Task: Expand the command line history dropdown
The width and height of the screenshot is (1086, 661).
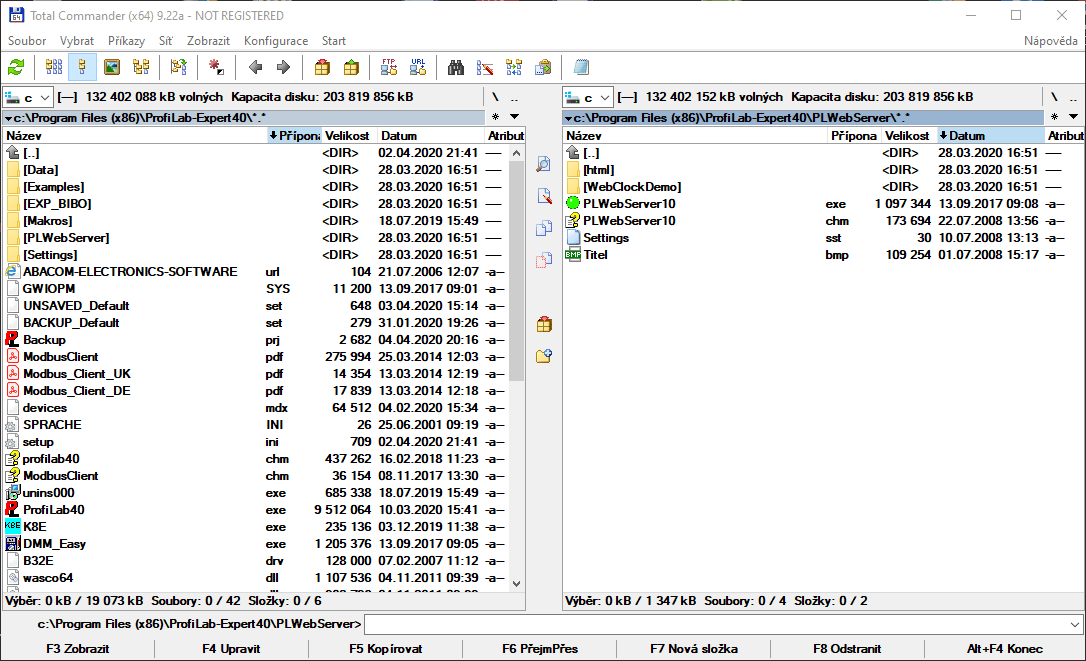Action: [1073, 625]
